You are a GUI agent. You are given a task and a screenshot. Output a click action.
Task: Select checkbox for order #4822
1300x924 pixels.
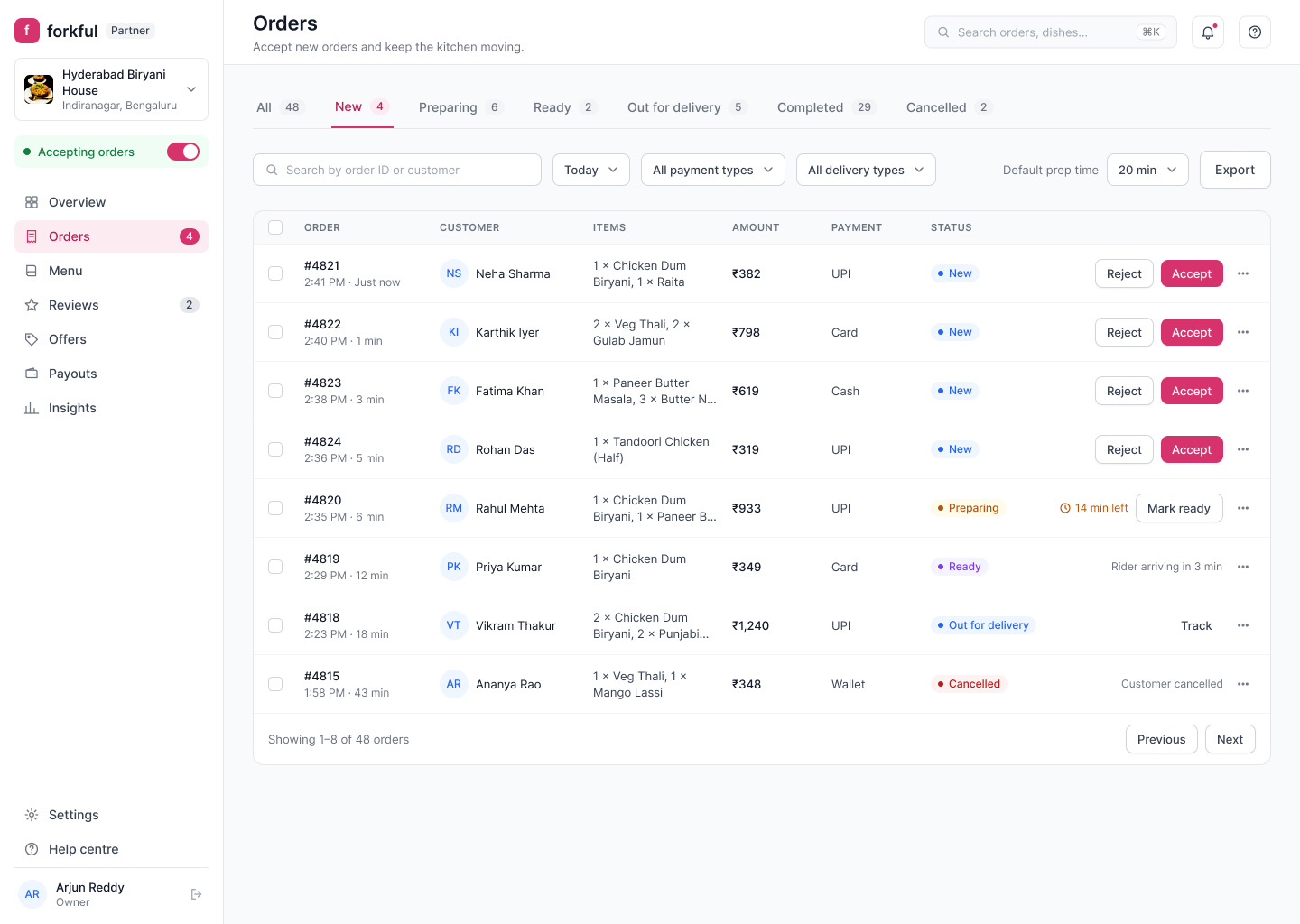275,332
